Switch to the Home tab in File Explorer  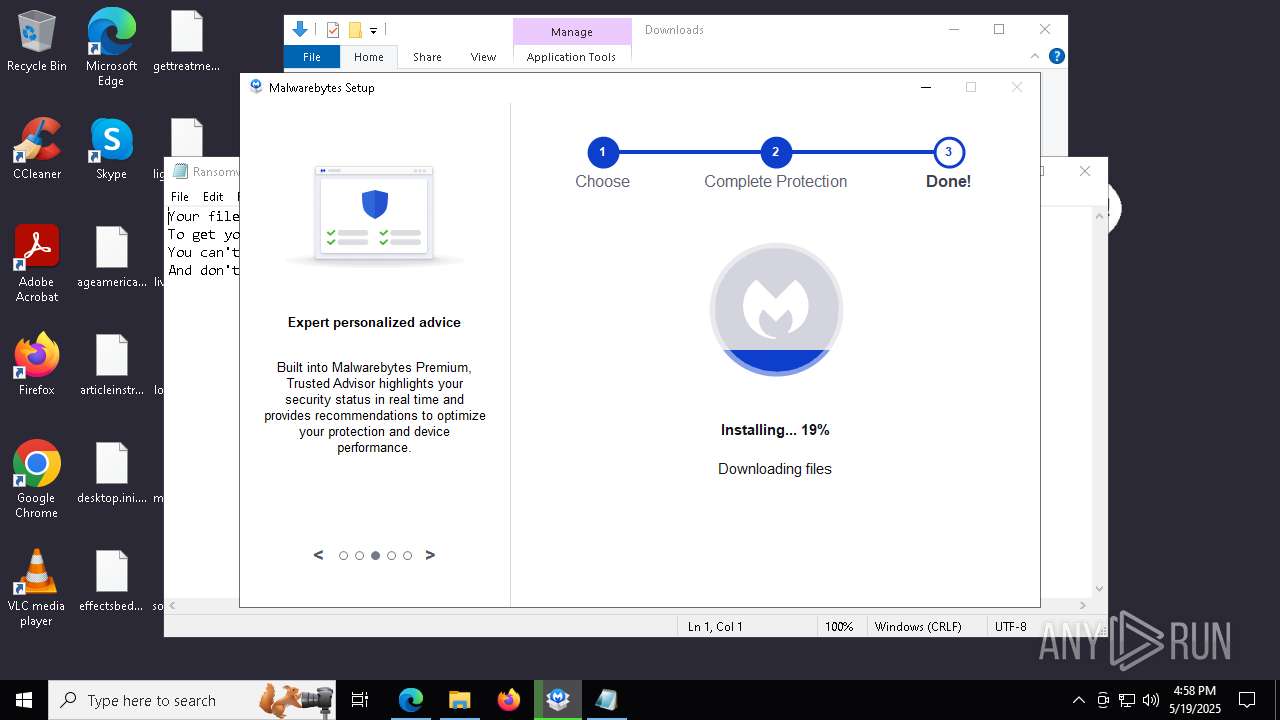pos(368,57)
